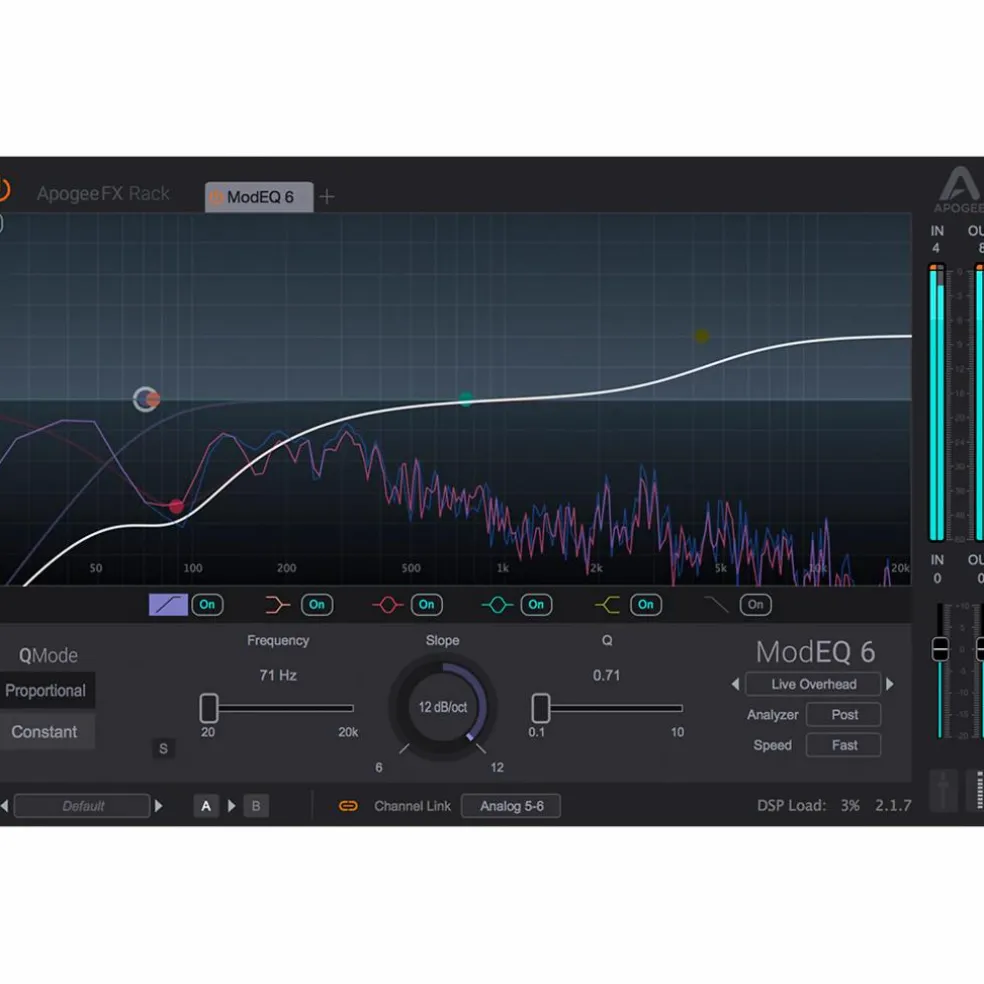Open the Speed Fast dropdown

[844, 746]
